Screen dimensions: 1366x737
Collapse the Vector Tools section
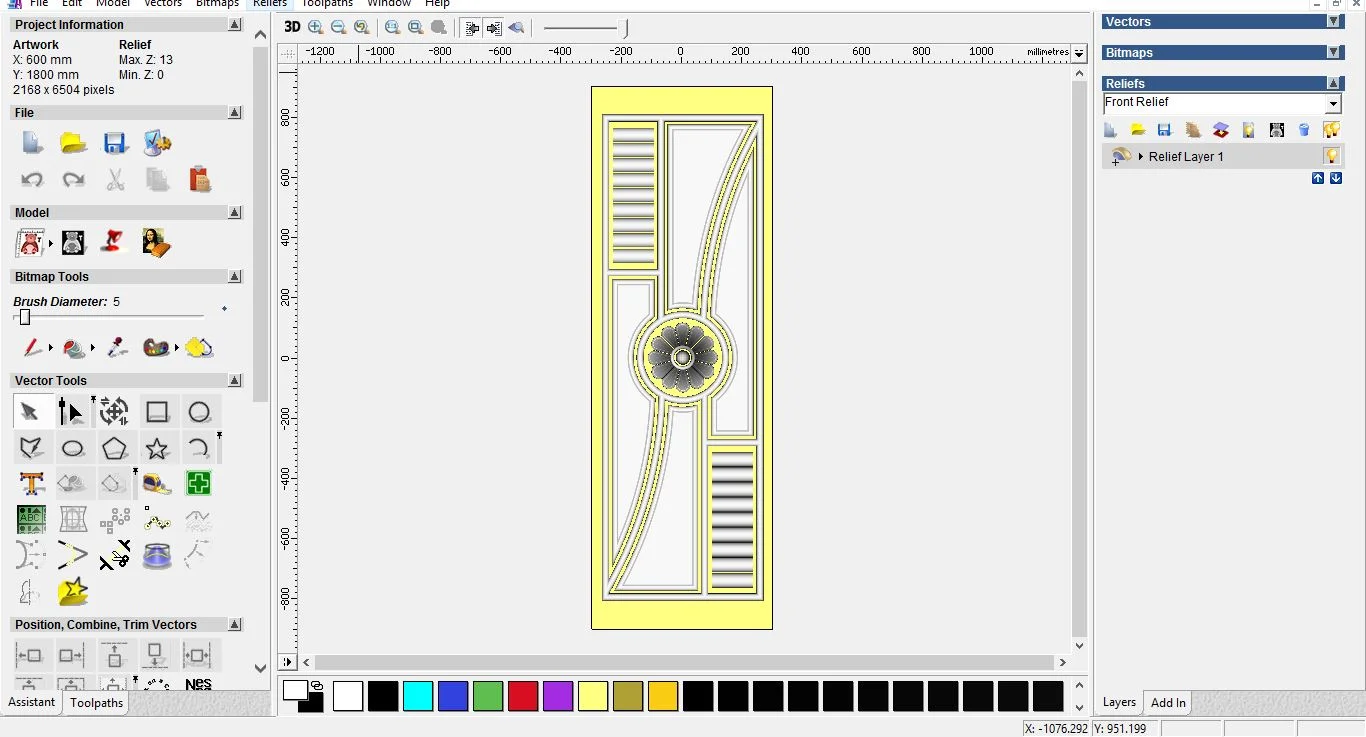pos(234,381)
